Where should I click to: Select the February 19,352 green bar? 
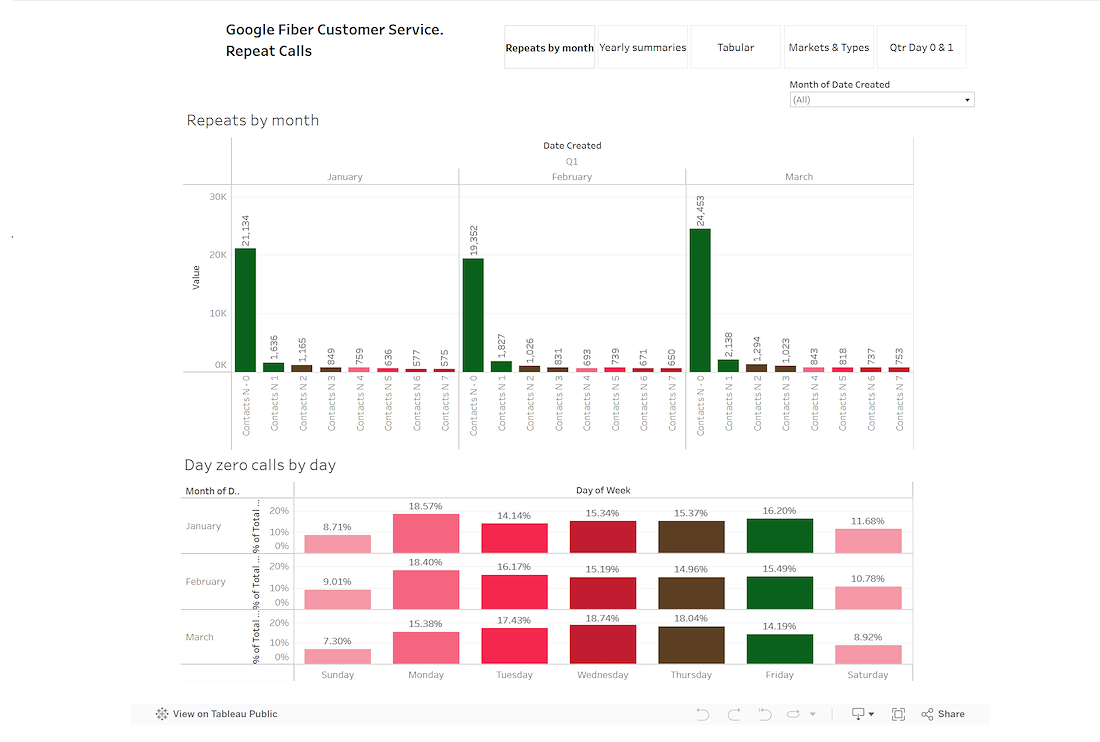(x=473, y=315)
